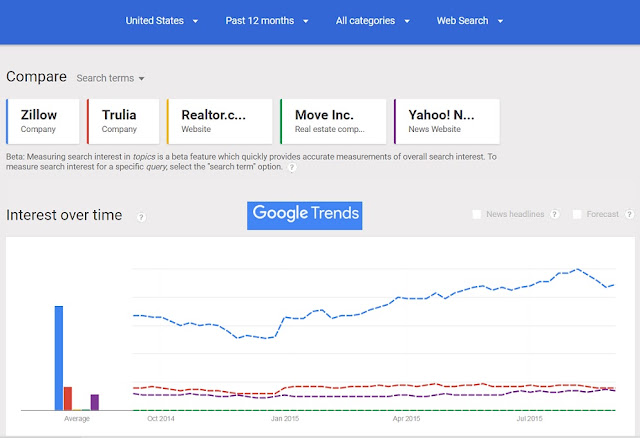Select the Move Inc. term card
Image resolution: width=640 pixels, height=438 pixels.
coord(333,122)
